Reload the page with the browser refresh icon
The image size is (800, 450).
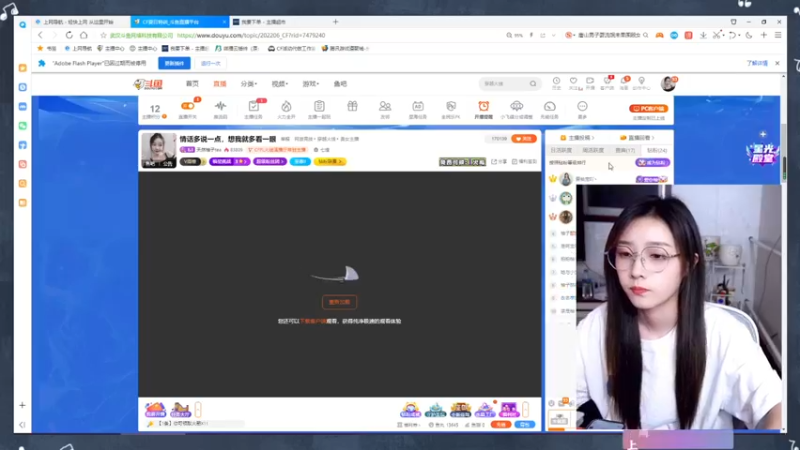69,35
